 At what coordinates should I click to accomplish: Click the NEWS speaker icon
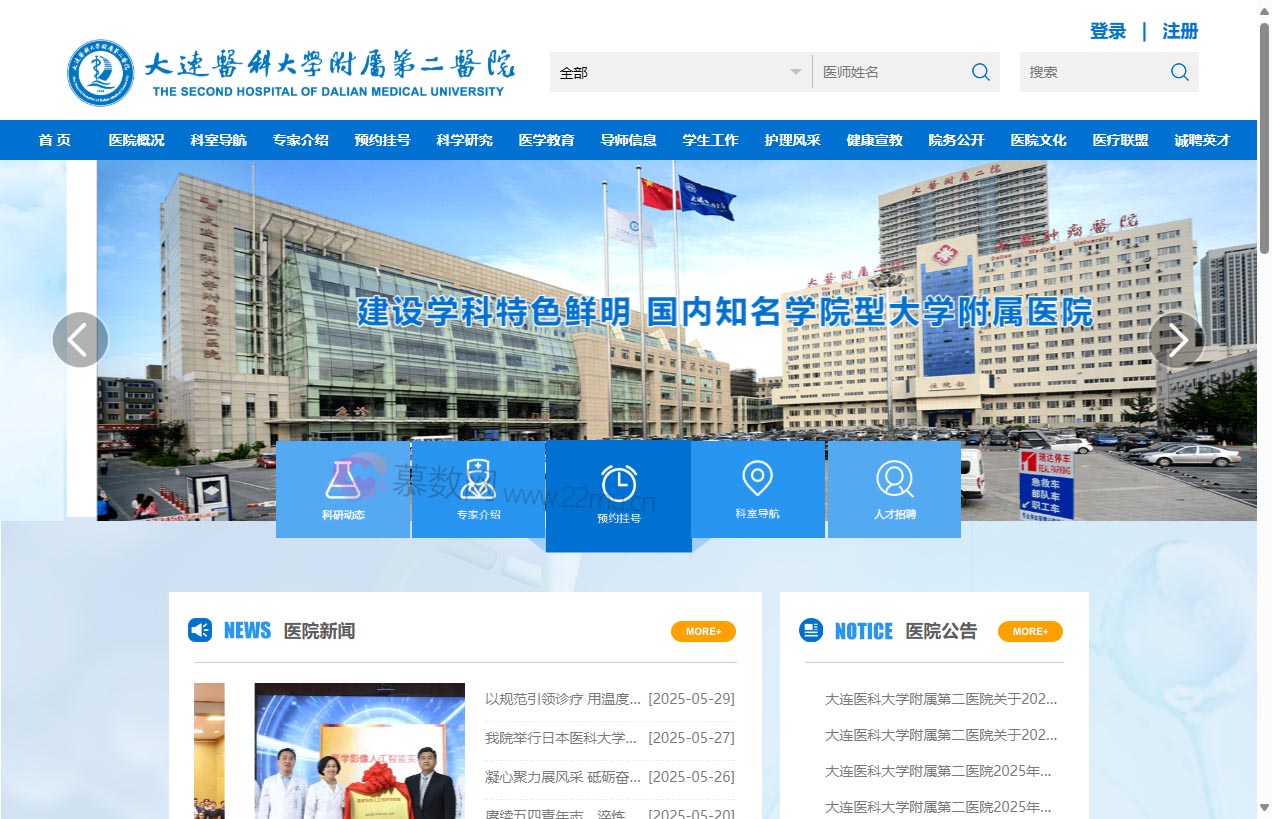pos(200,630)
